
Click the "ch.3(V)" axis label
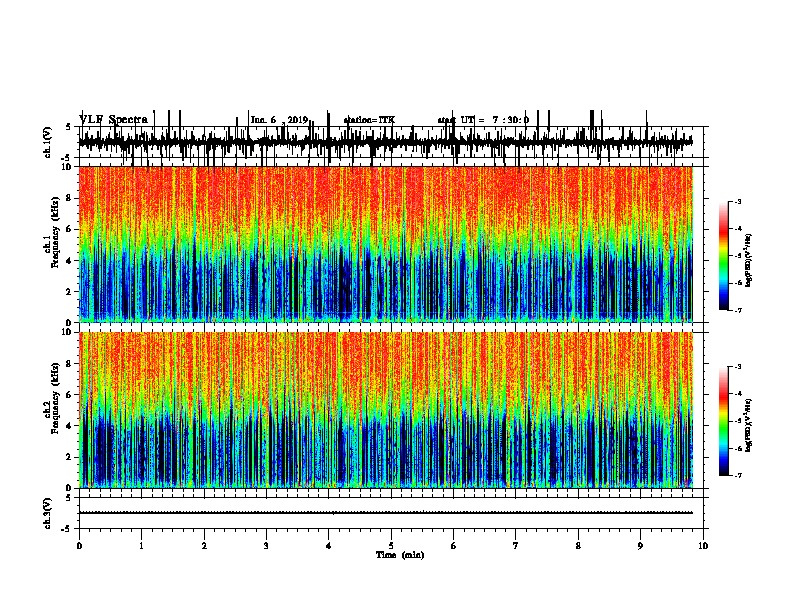48,513
